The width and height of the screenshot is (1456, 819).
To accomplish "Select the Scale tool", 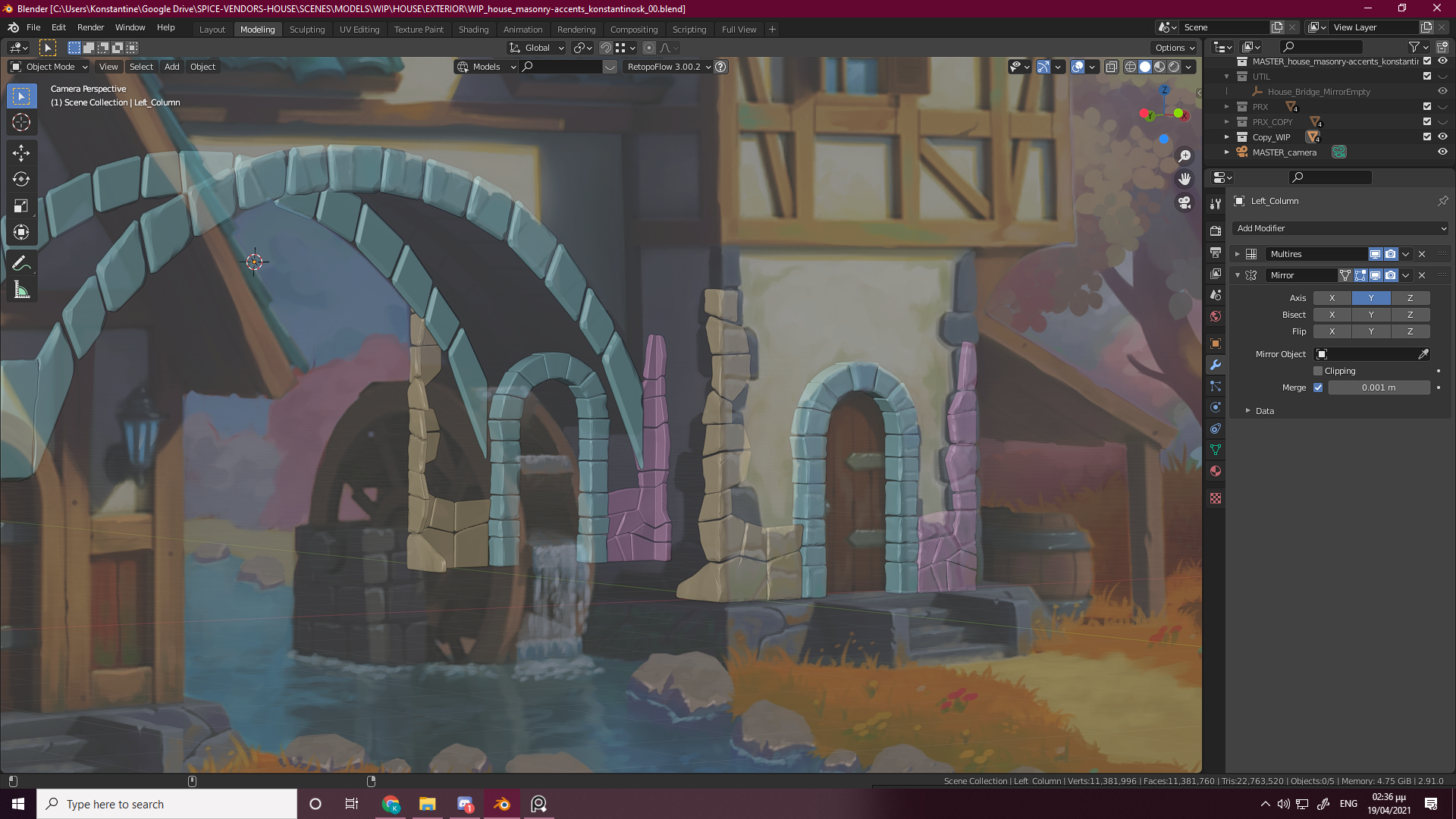I will [20, 206].
